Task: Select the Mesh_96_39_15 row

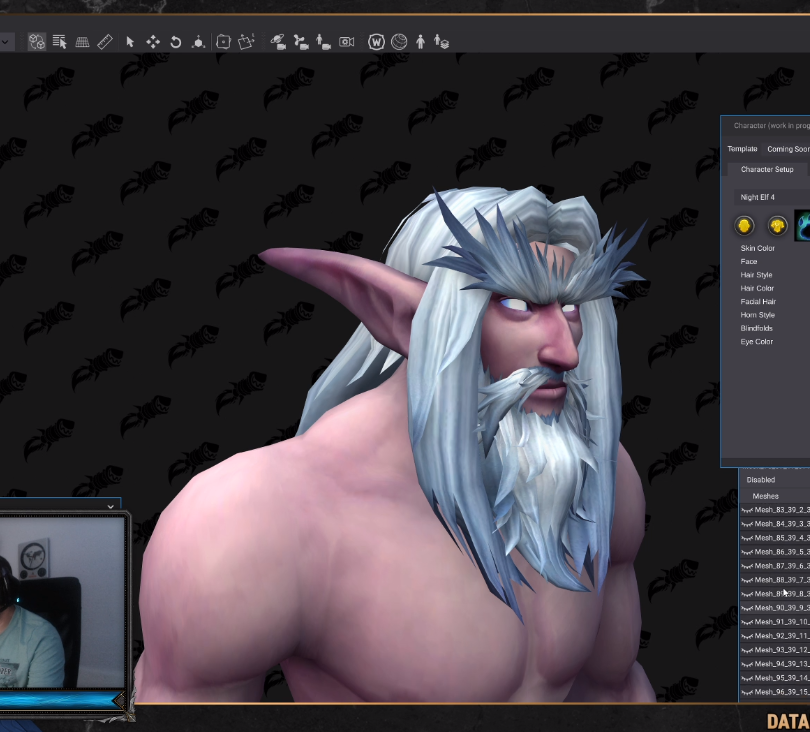Action: 774,692
